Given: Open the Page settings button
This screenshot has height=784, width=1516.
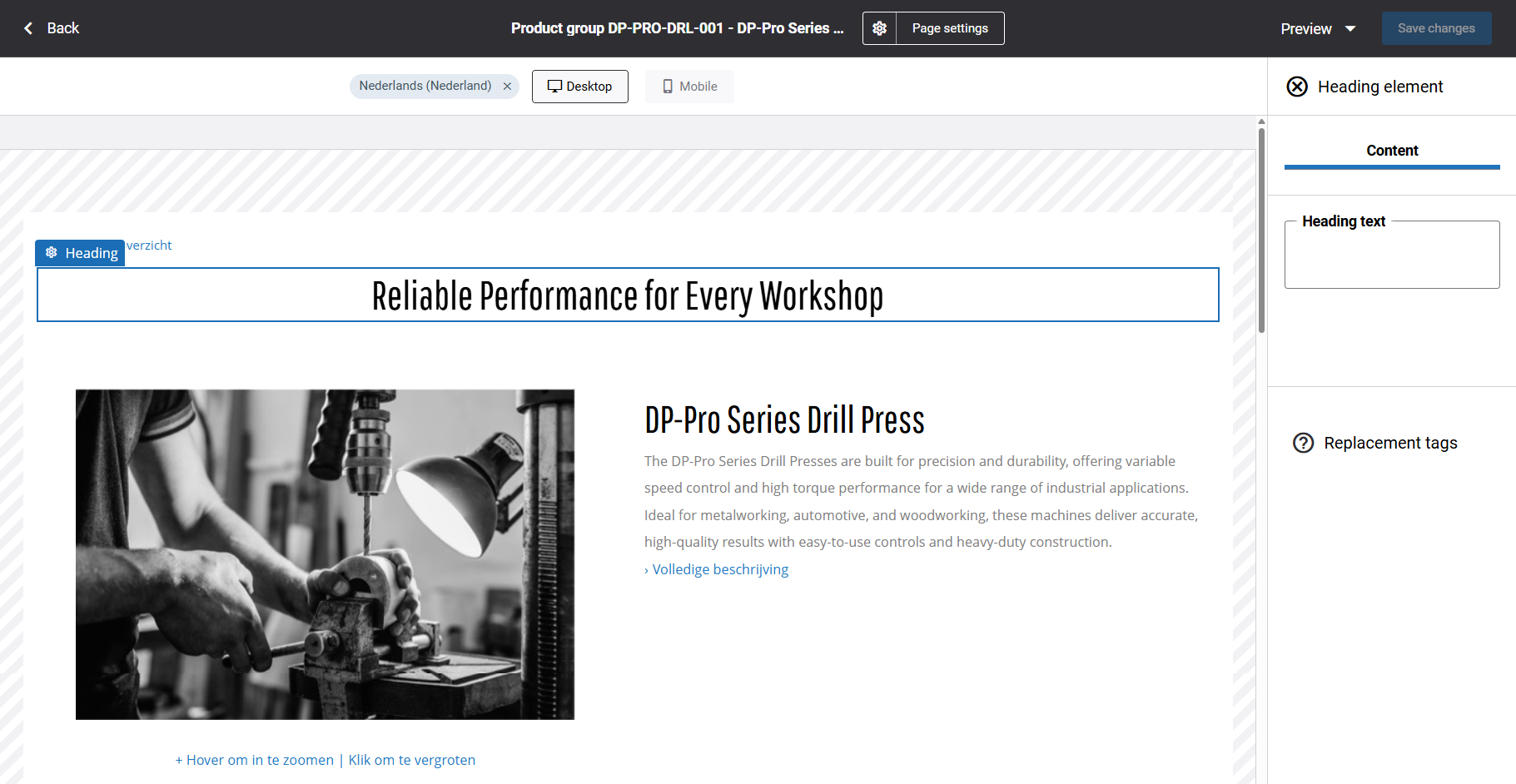Looking at the screenshot, I should (x=950, y=28).
